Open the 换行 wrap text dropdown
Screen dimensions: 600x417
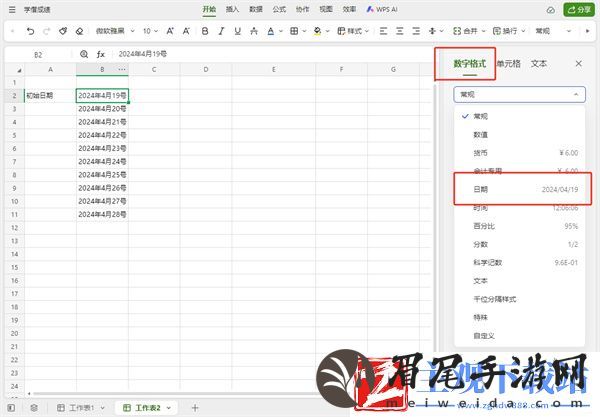(x=509, y=31)
